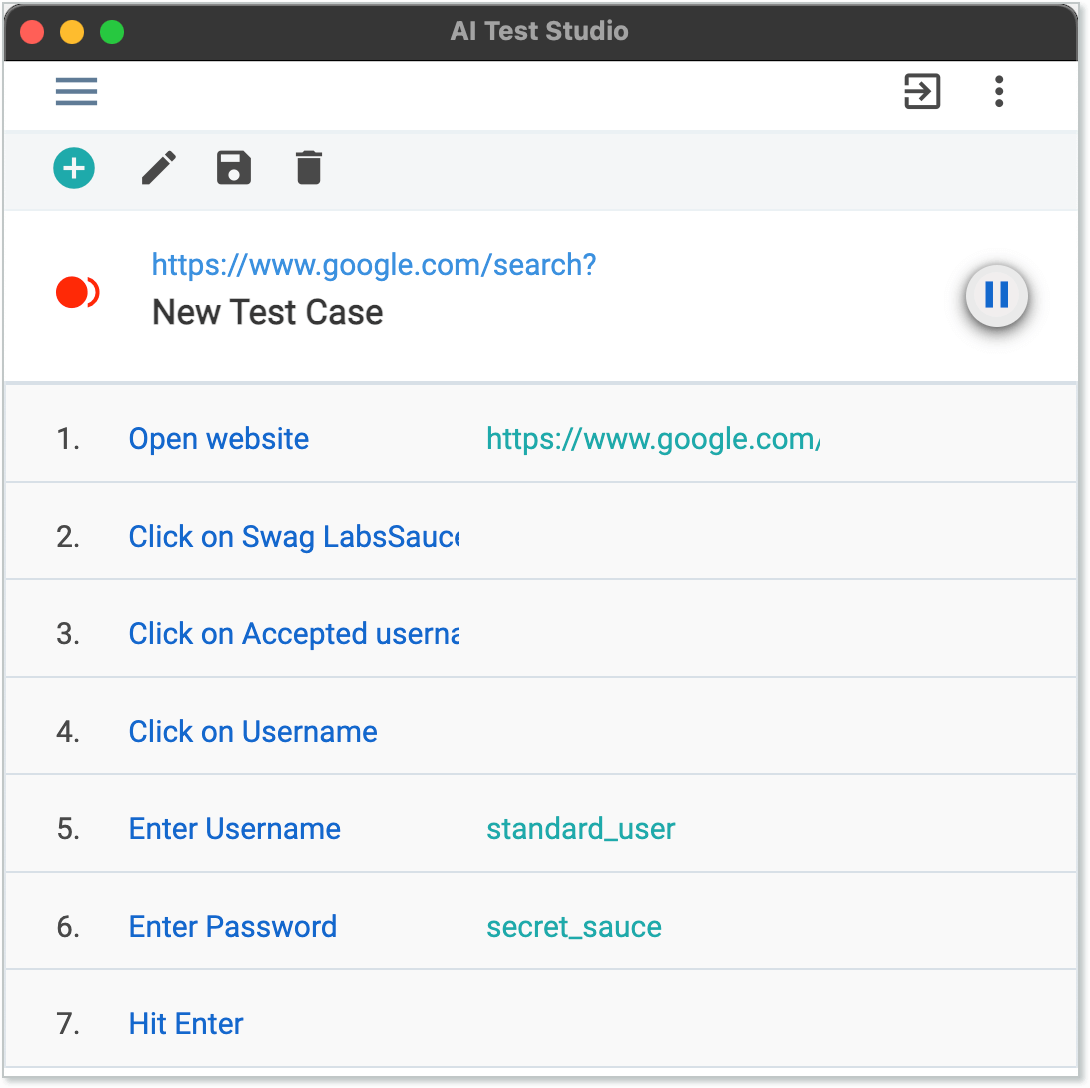Pause the test recording
Viewport: 1090px width, 1088px height.
996,295
